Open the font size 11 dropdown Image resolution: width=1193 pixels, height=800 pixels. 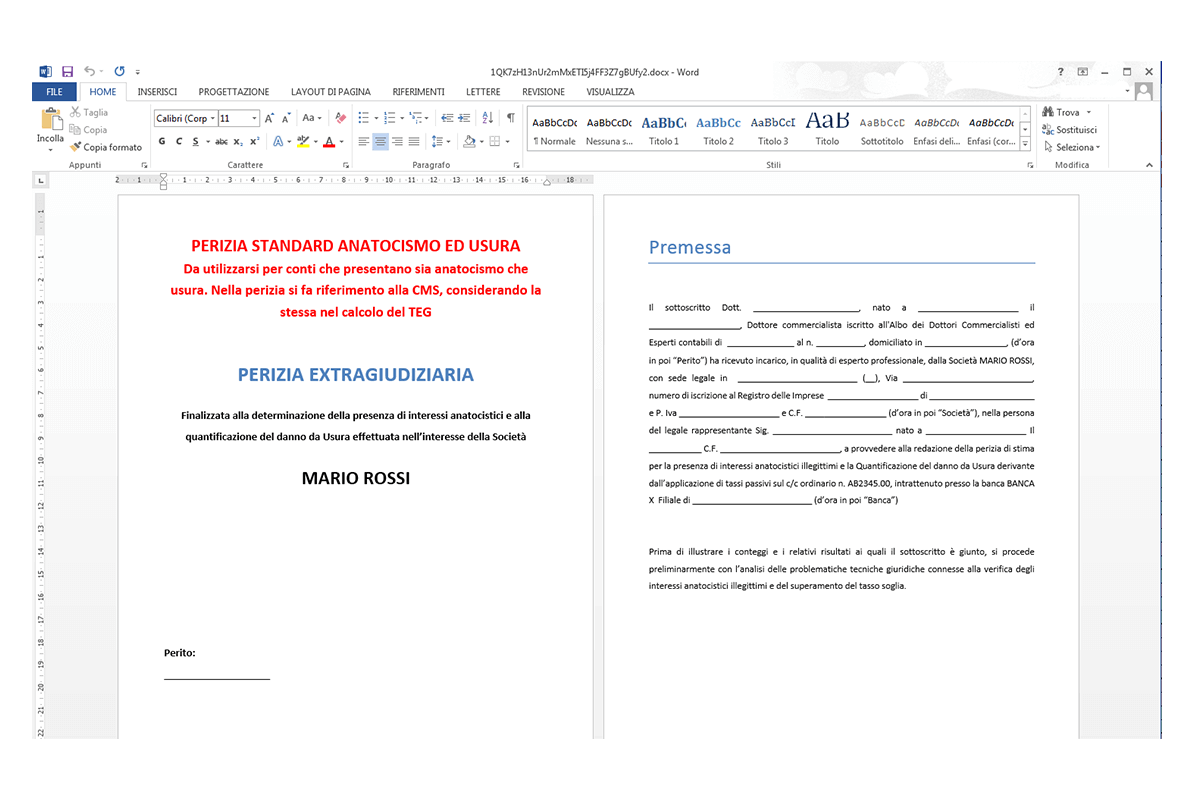point(254,118)
